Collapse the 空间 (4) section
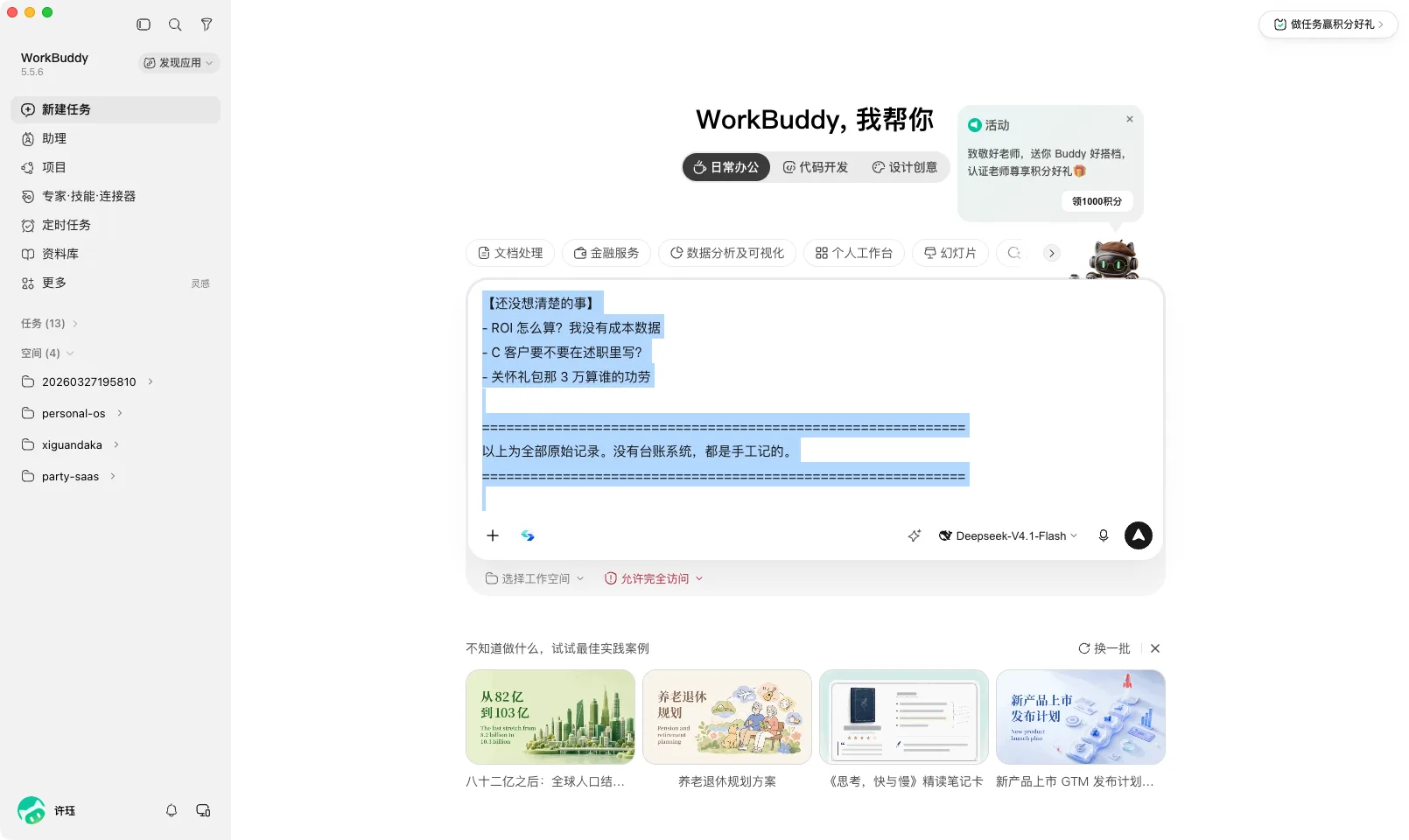Image resolution: width=1409 pixels, height=840 pixels. (x=47, y=353)
